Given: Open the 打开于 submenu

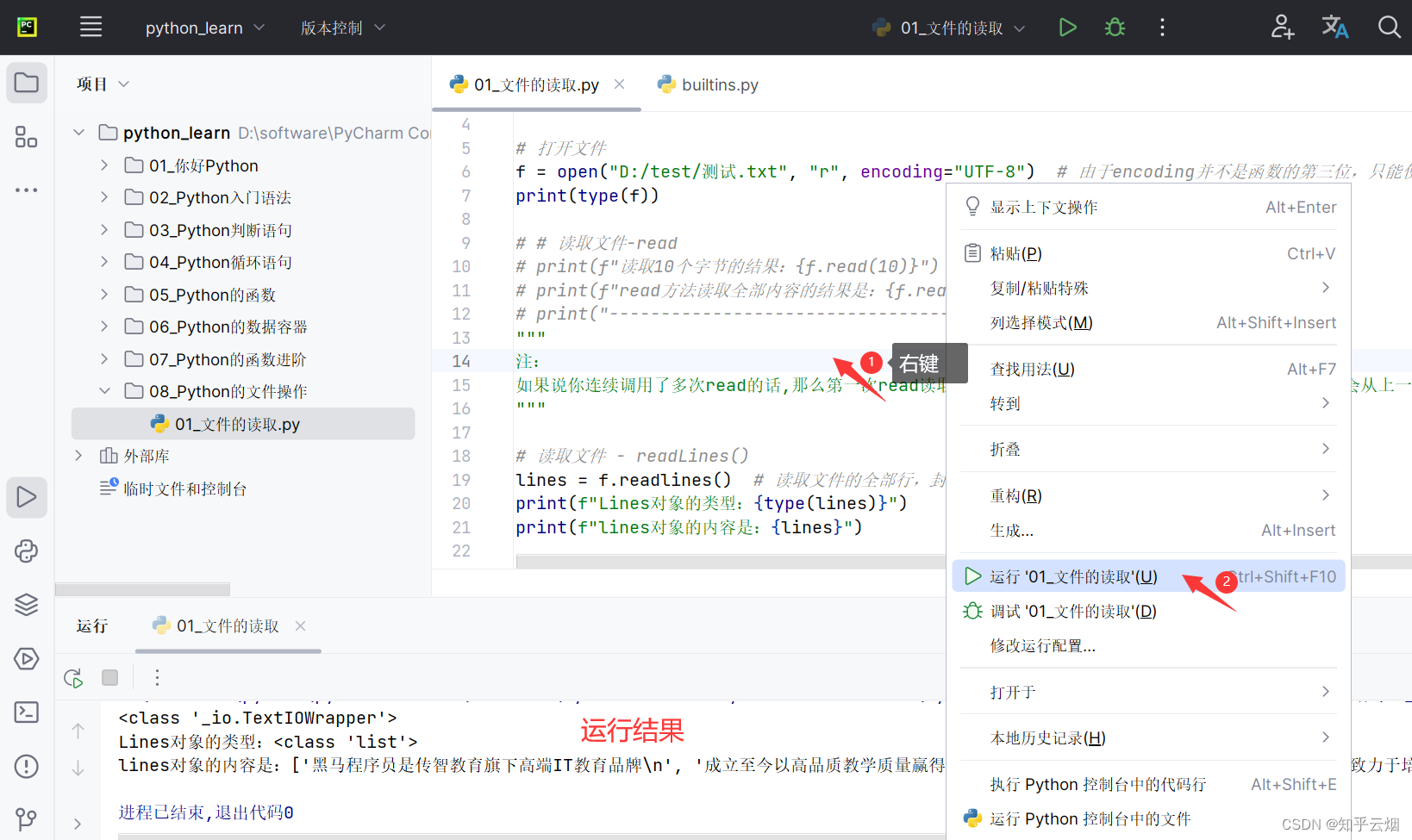Looking at the screenshot, I should (x=1148, y=693).
